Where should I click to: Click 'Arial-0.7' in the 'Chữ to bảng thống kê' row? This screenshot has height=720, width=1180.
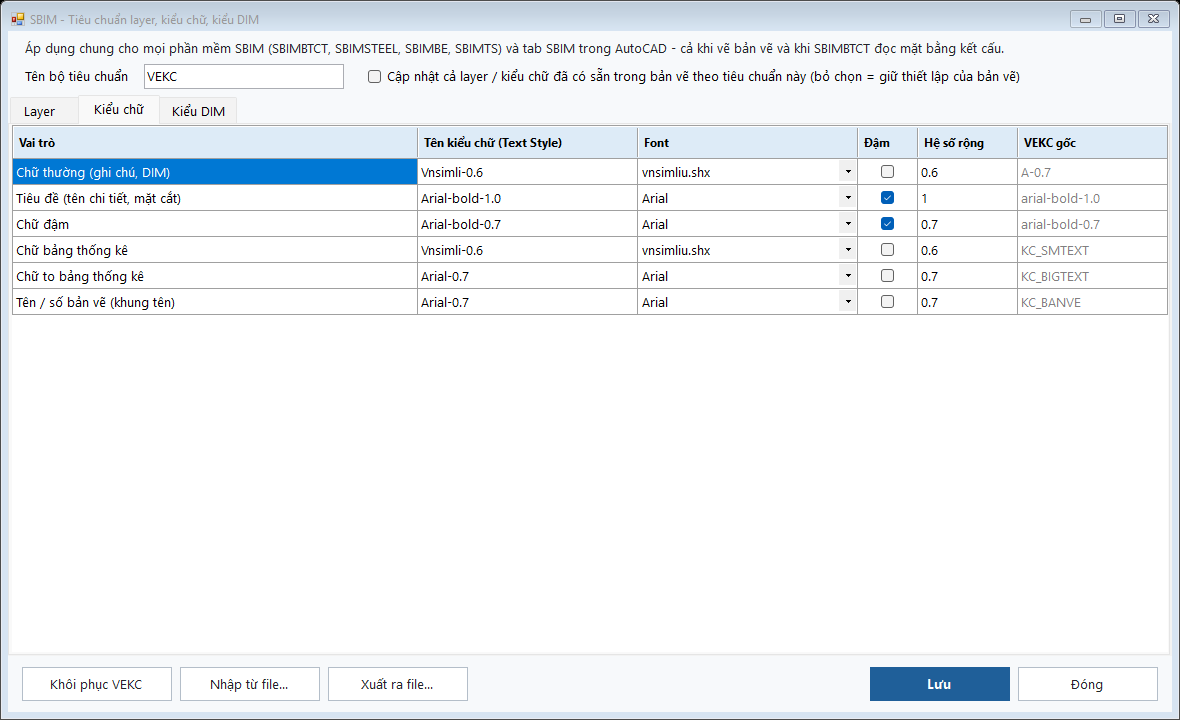tap(528, 276)
